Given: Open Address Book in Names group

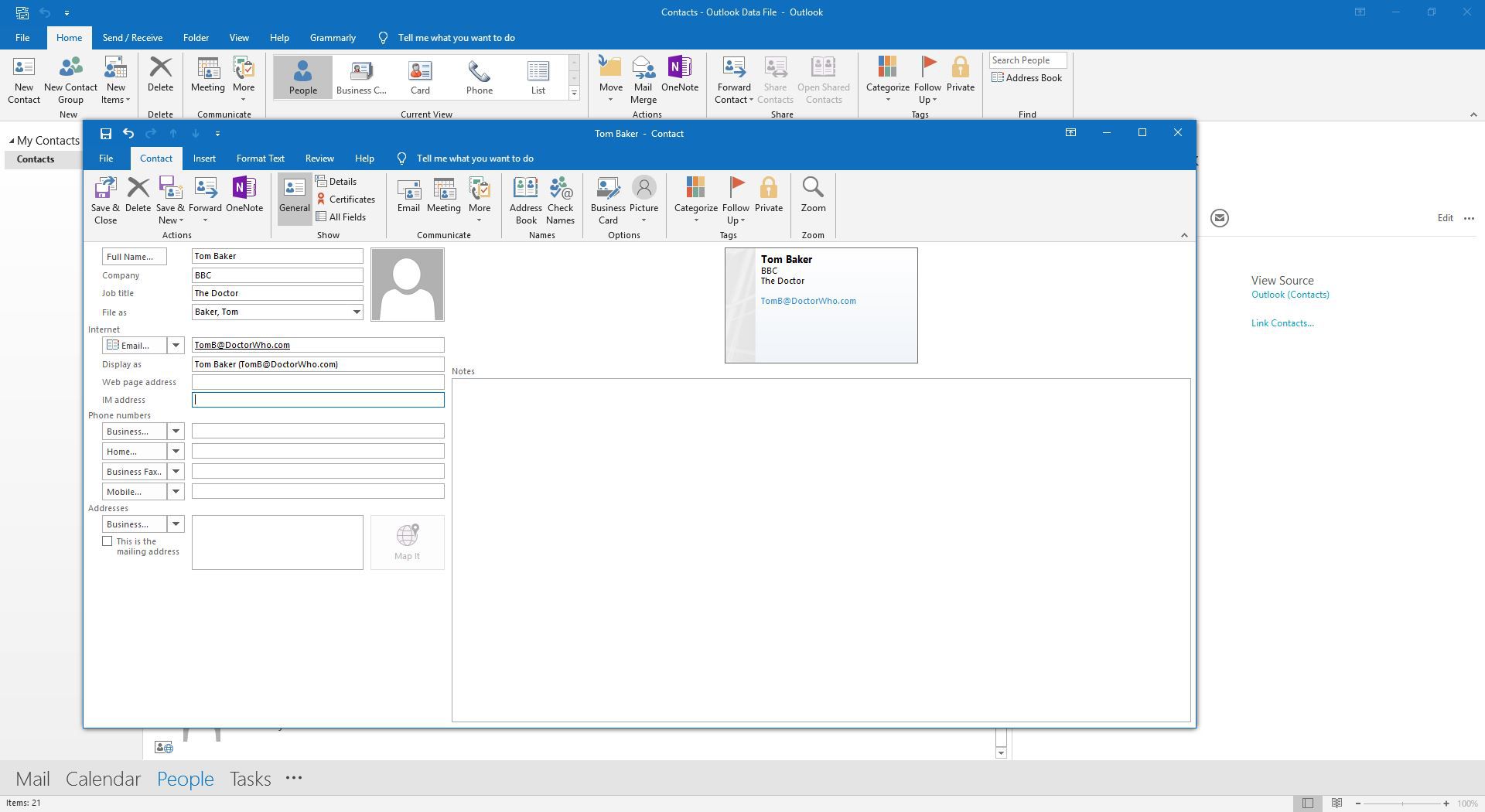Looking at the screenshot, I should click(x=526, y=200).
